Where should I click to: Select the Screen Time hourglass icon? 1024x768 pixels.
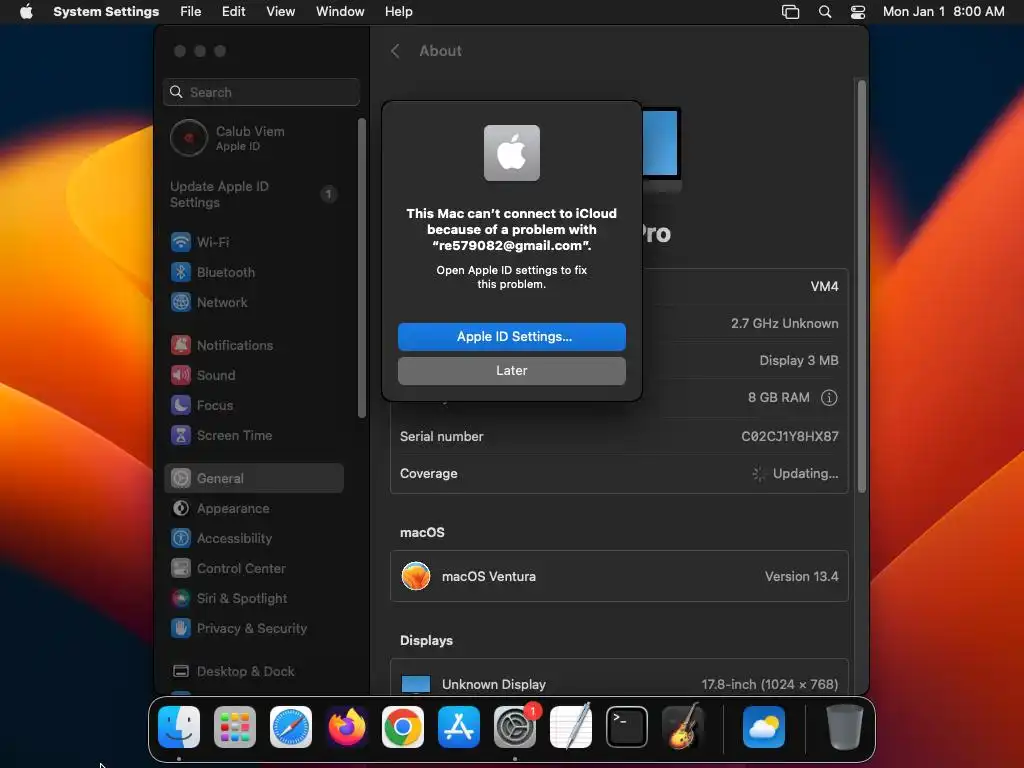[x=181, y=435]
